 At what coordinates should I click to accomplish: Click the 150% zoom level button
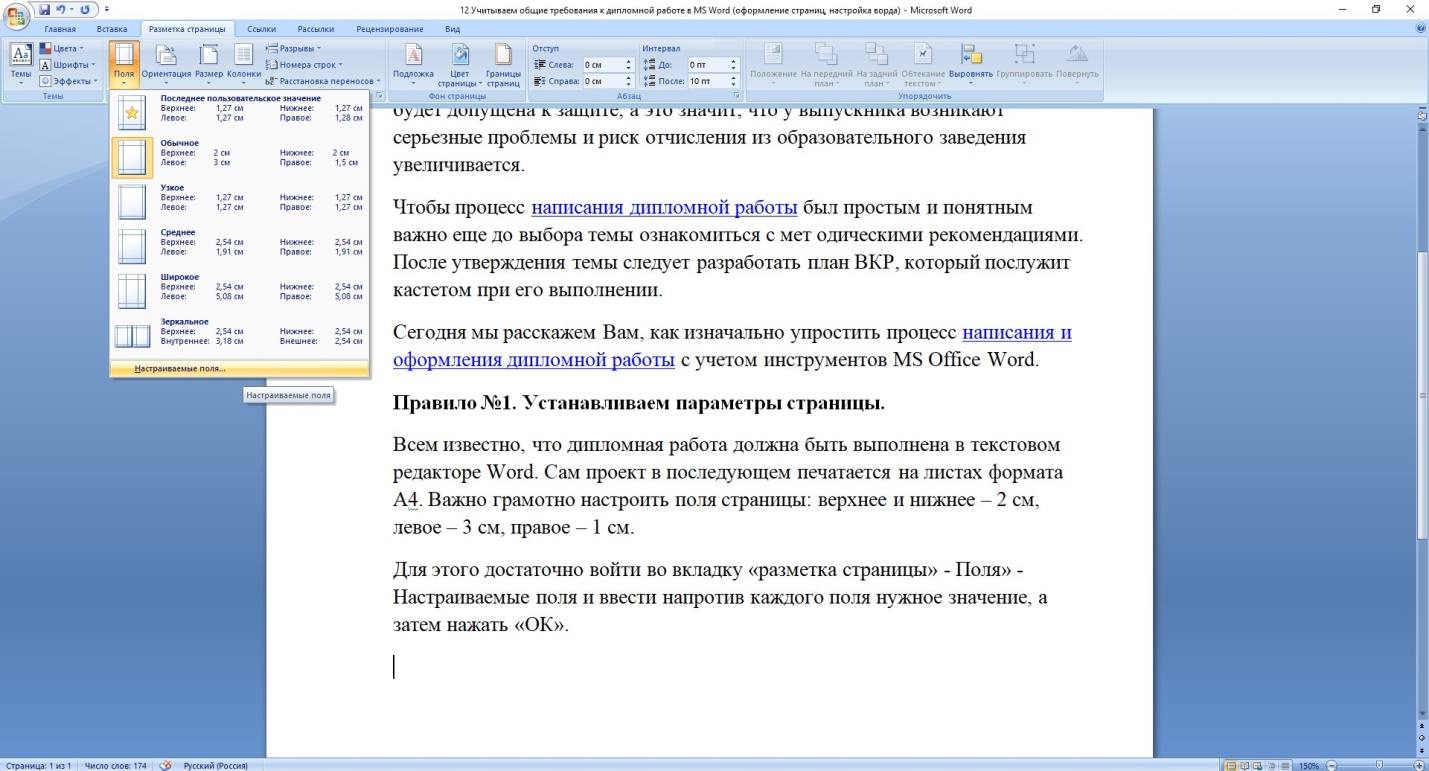(x=1308, y=766)
